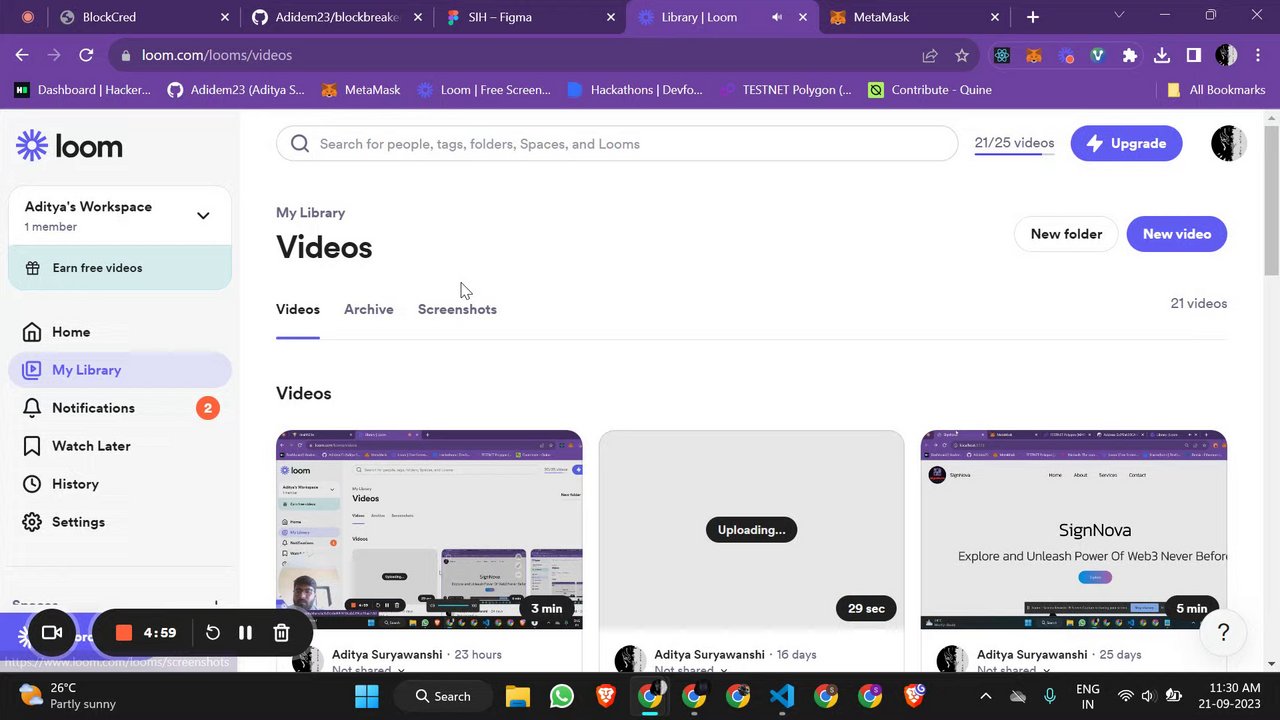This screenshot has width=1280, height=720.
Task: Open the tab search dropdown arrow
Action: pyautogui.click(x=1119, y=16)
